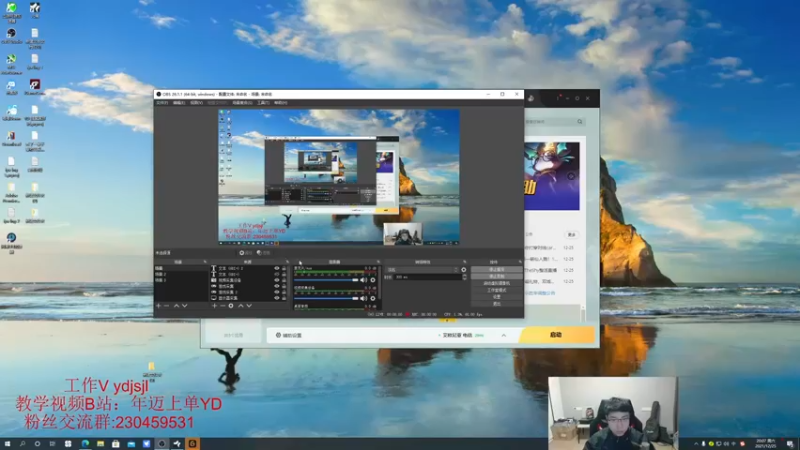Lock the 视频采集设备 source
Viewport: 800px width, 450px height.
pos(284,280)
